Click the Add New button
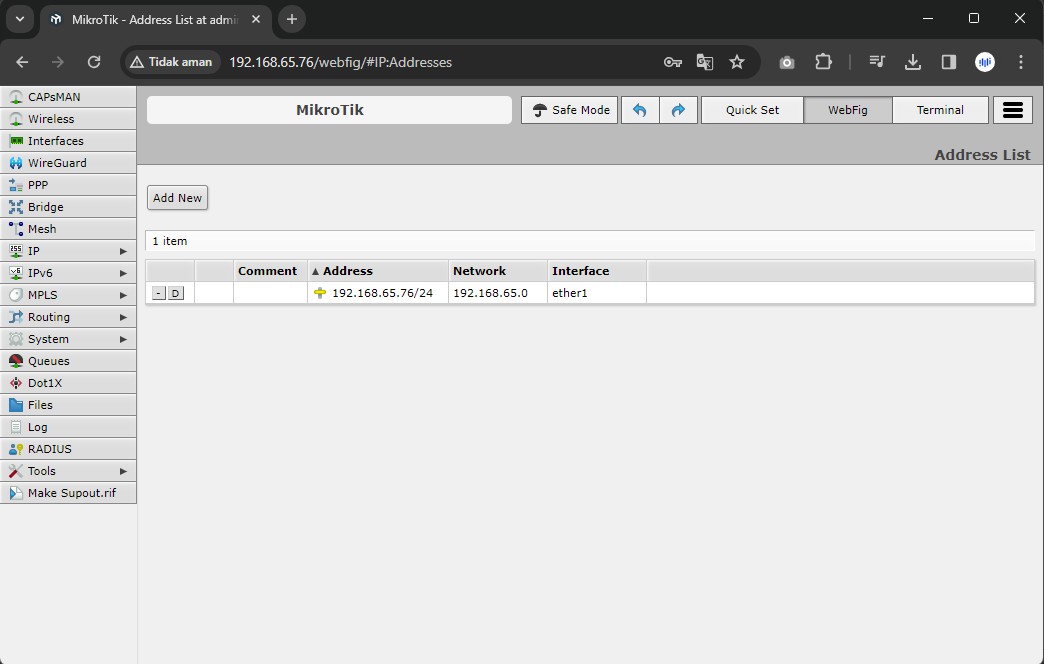This screenshot has height=664, width=1044. [177, 198]
